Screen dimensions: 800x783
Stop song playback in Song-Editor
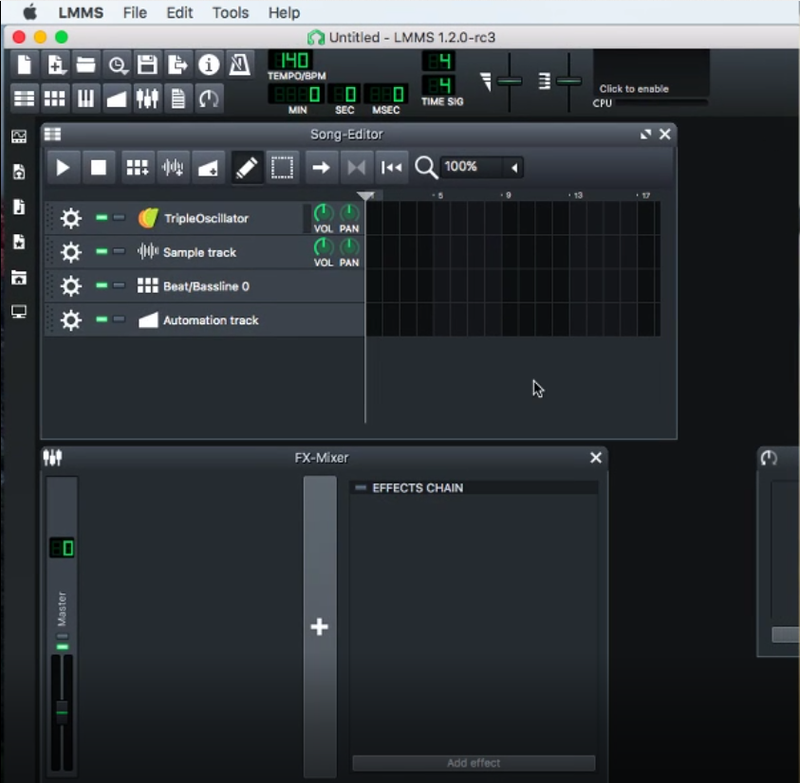98,167
